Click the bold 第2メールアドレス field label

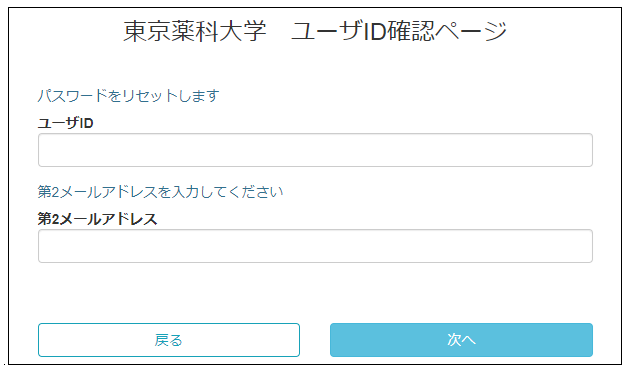[x=98, y=219]
